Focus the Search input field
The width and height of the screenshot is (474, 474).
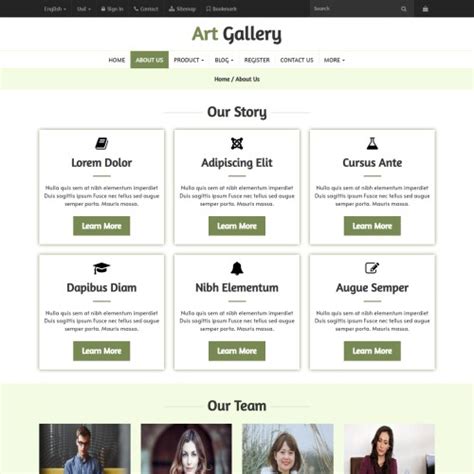[355, 9]
